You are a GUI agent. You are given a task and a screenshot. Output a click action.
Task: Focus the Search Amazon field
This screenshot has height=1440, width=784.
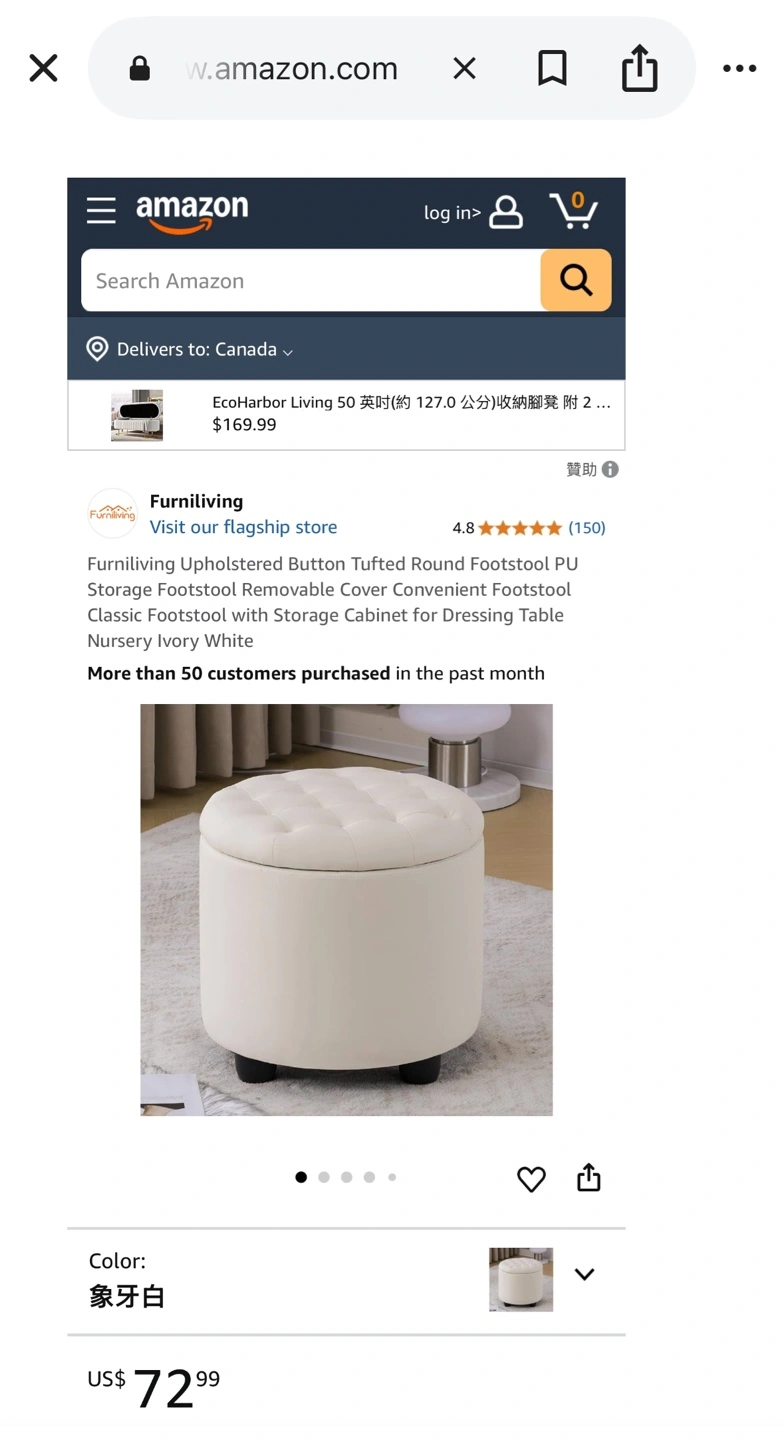(x=311, y=280)
